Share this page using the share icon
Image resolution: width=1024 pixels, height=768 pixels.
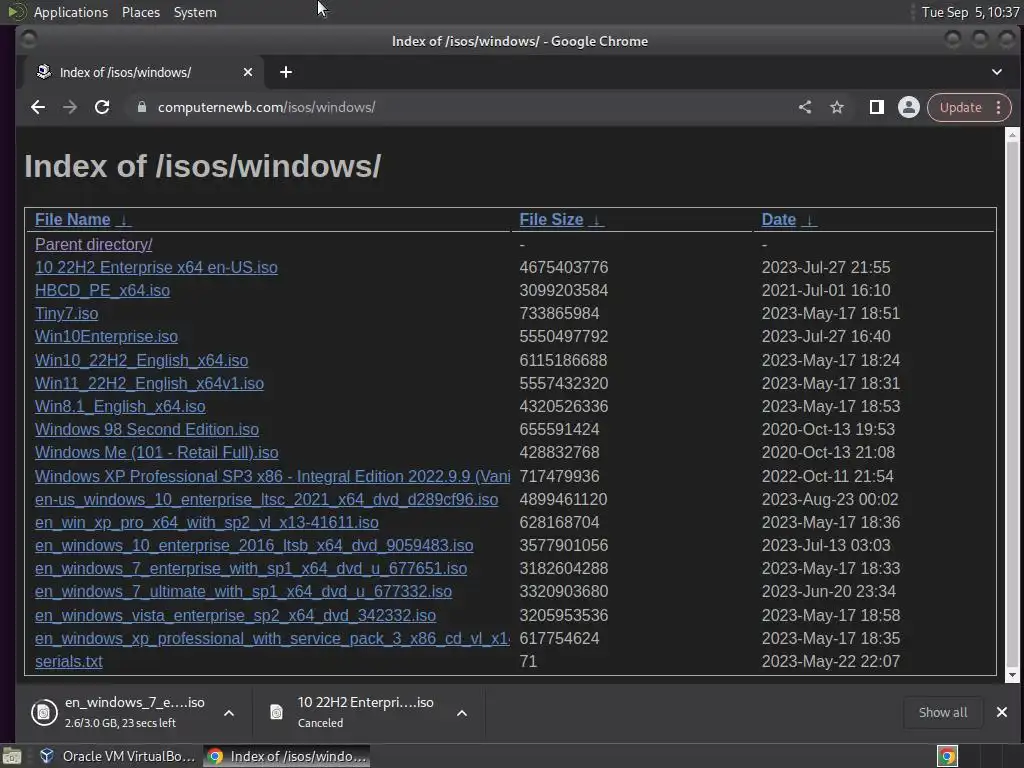click(x=805, y=107)
